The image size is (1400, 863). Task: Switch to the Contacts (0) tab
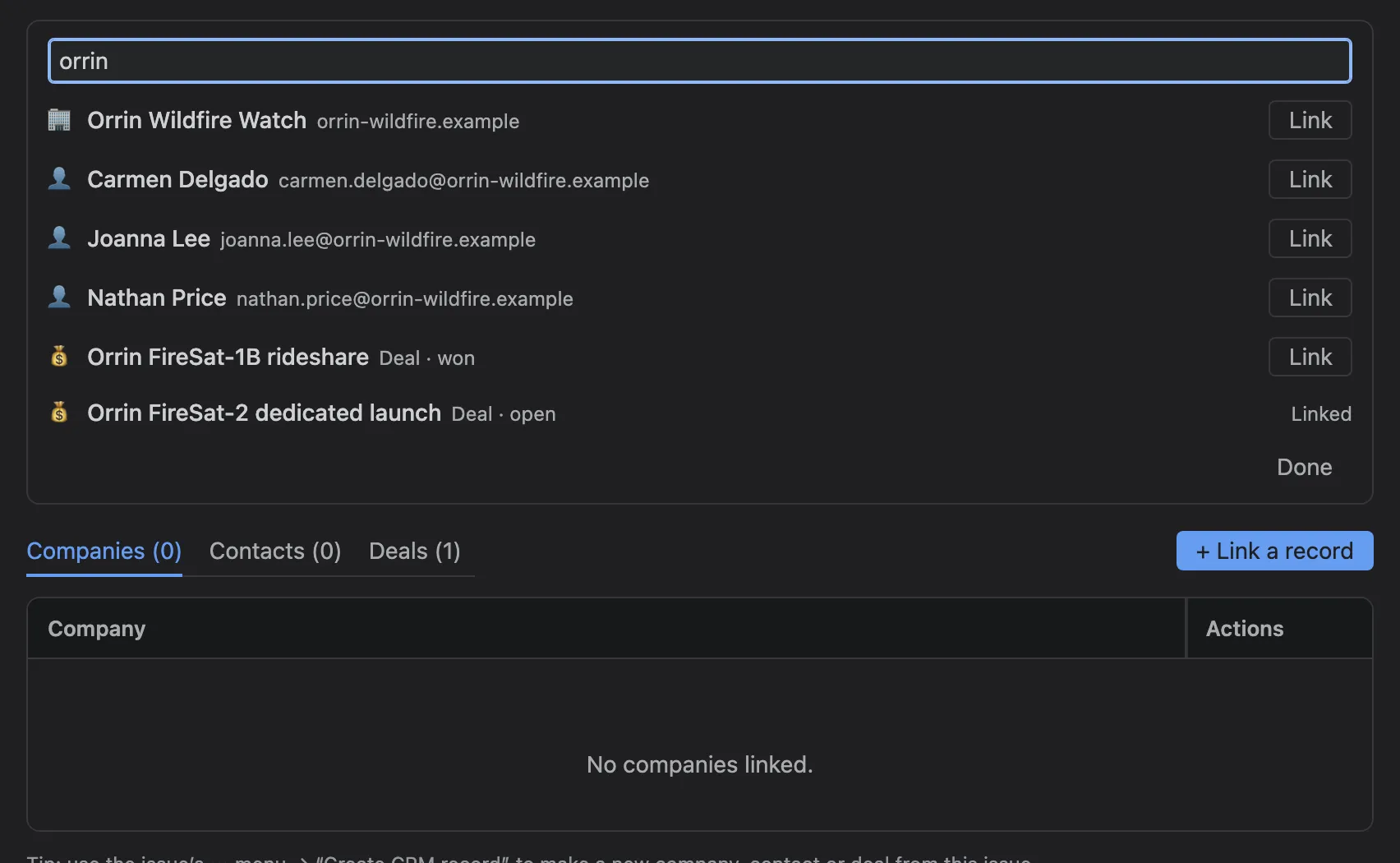coord(275,551)
